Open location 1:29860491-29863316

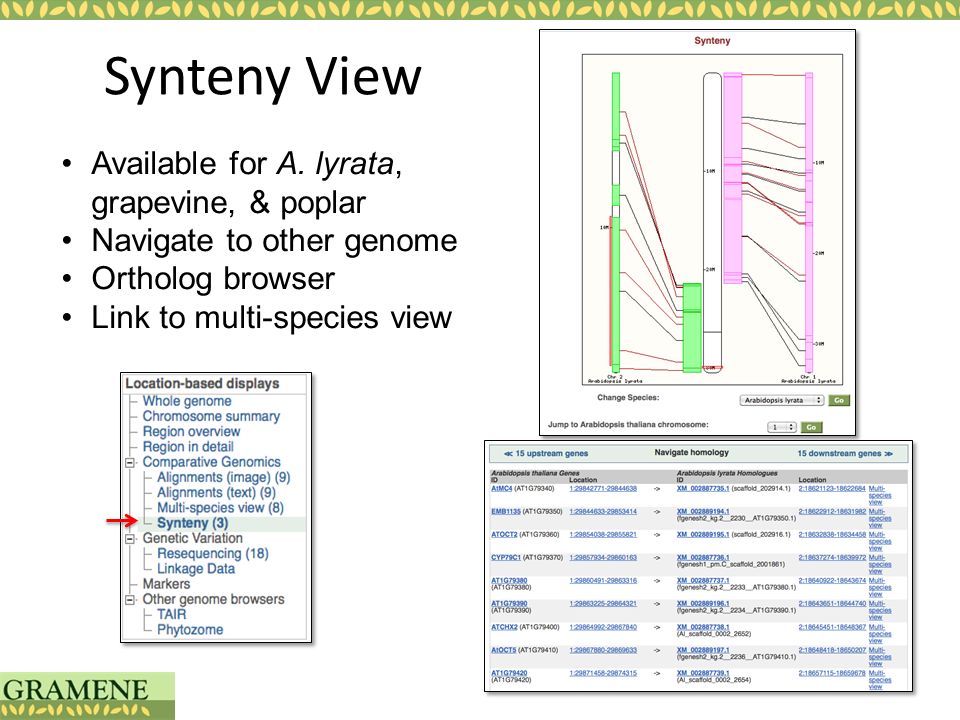[603, 580]
